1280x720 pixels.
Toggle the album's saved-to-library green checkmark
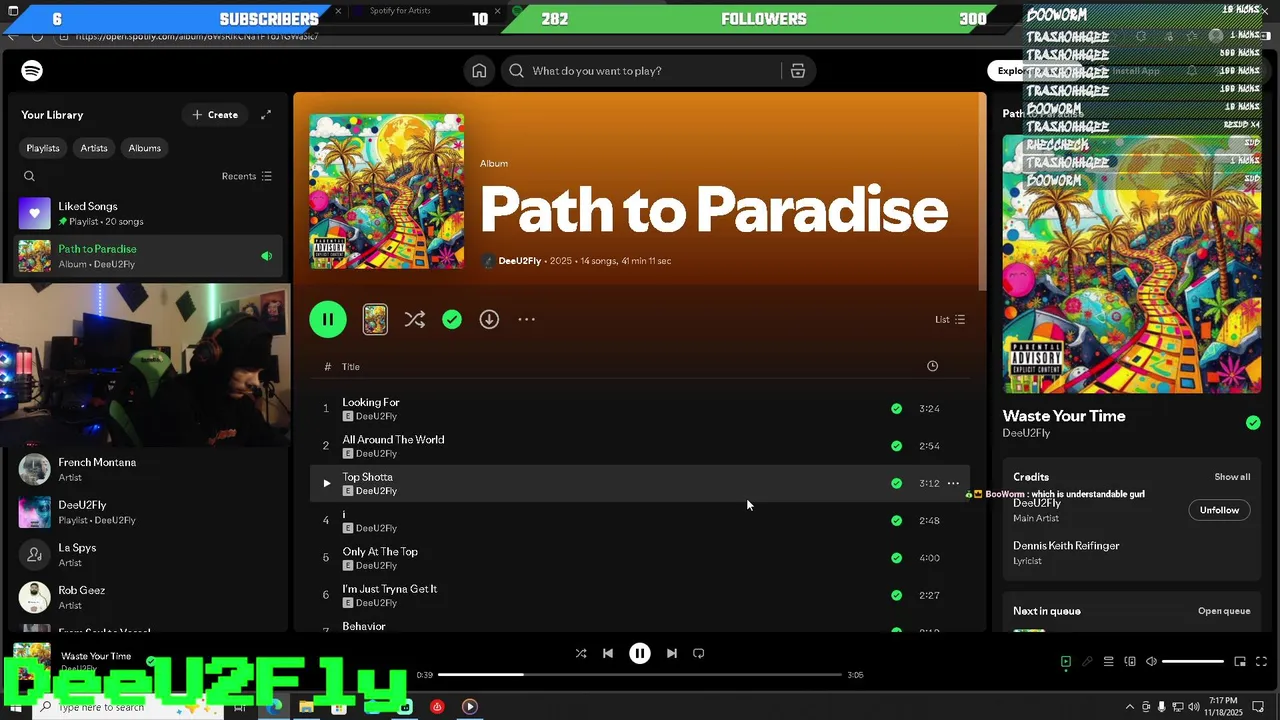tap(452, 319)
